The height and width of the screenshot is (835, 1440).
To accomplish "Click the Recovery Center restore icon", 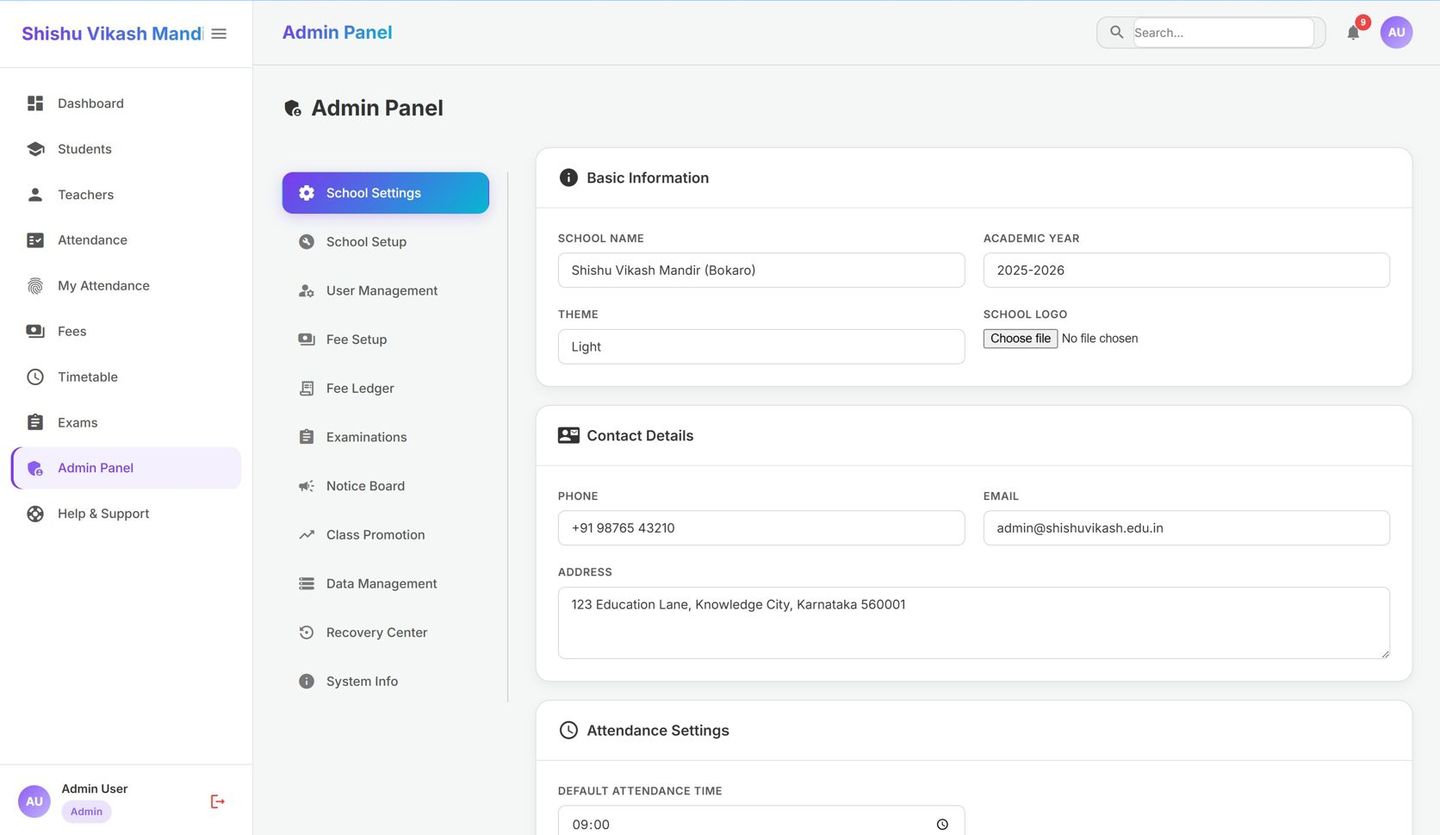I will tap(307, 633).
